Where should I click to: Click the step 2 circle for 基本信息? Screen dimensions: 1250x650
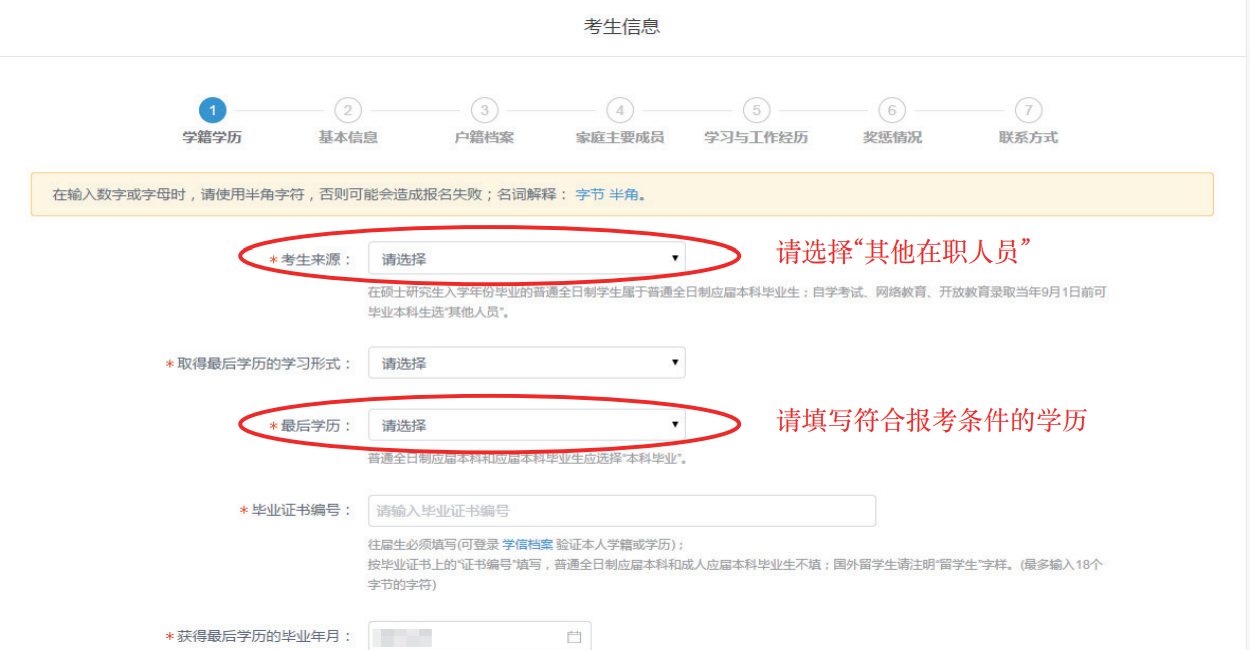coord(347,111)
